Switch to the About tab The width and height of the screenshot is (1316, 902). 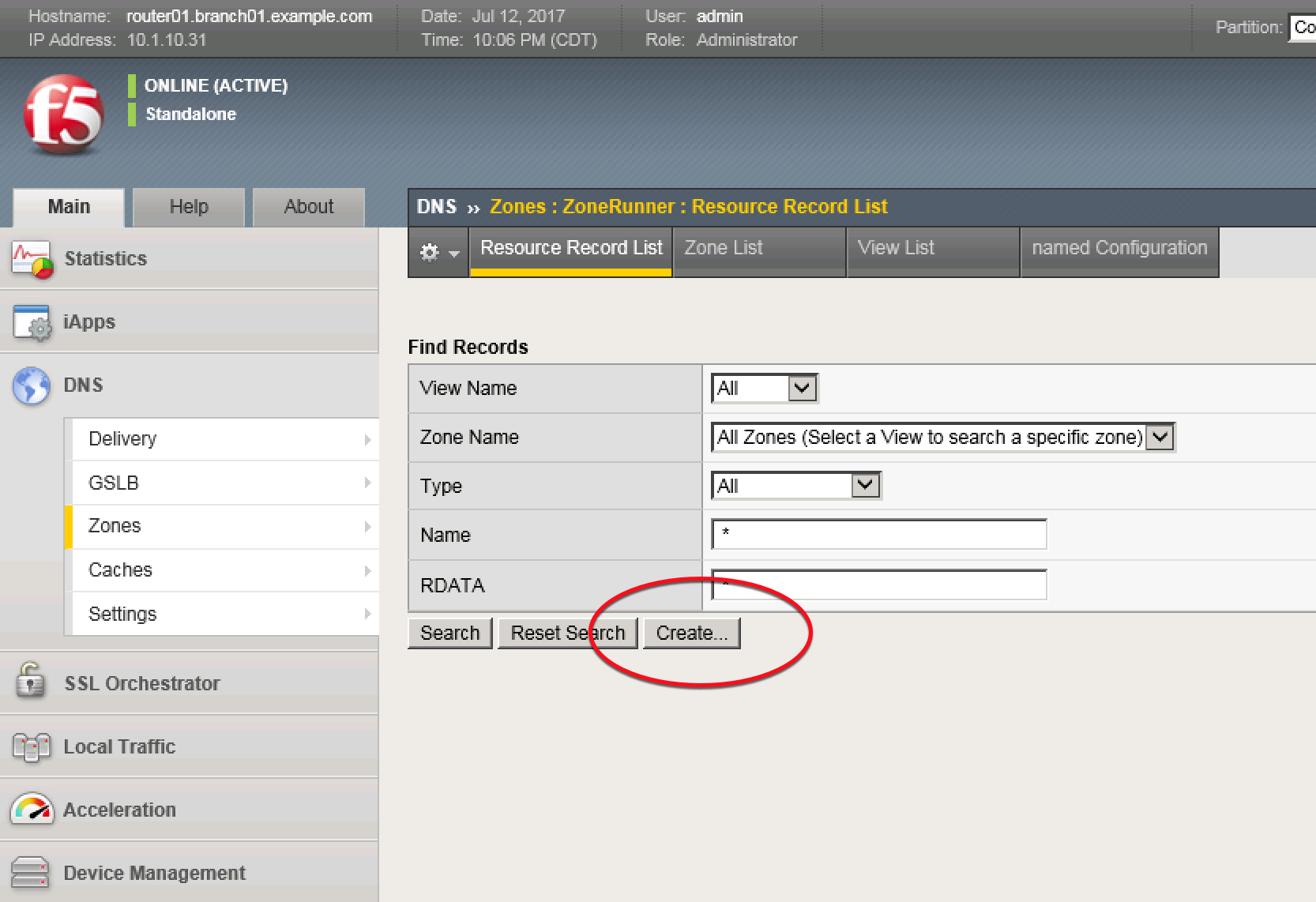click(309, 207)
